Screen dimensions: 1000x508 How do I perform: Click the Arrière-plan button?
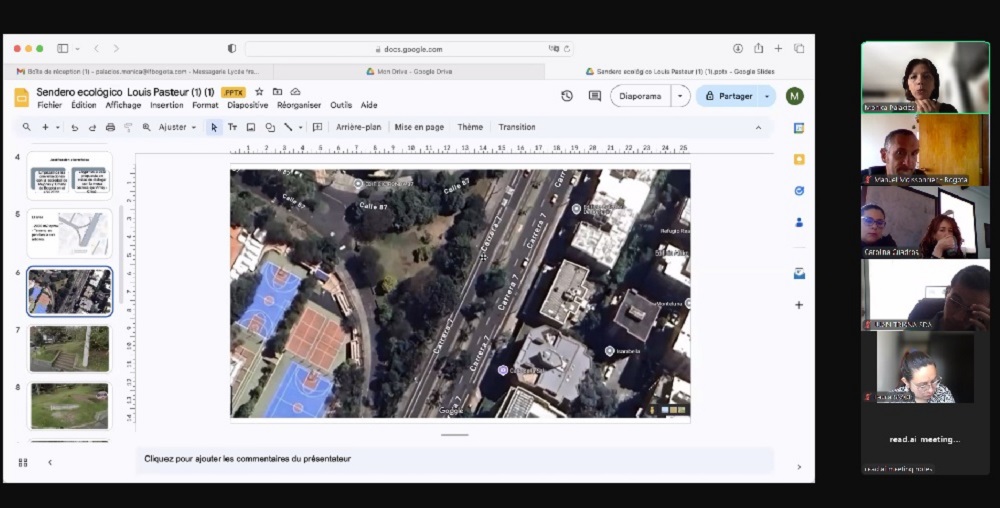coord(358,127)
